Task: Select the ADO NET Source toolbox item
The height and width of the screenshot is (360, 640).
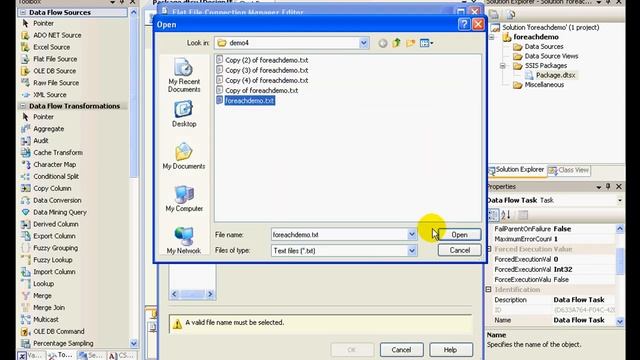Action: click(57, 35)
